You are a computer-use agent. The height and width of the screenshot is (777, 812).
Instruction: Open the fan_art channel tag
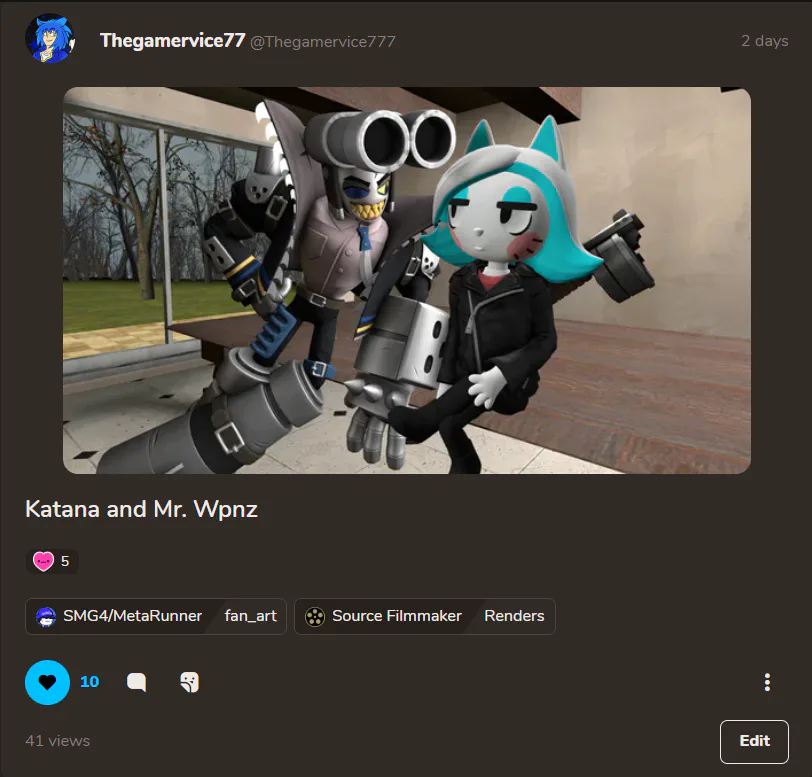click(251, 616)
